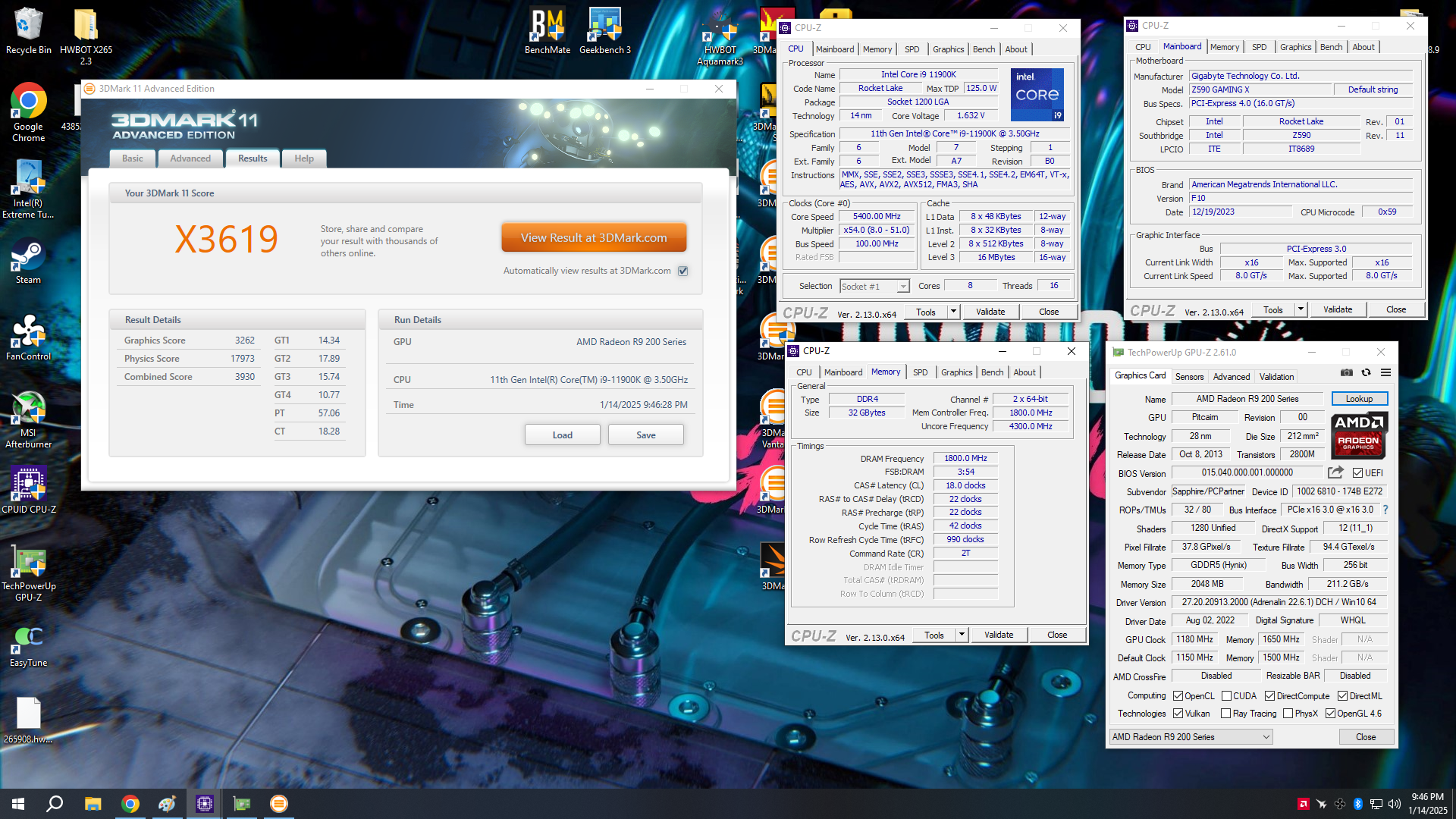This screenshot has height=819, width=1456.
Task: Open the Intel Extreme Tuning desktop icon
Action: coord(28,190)
